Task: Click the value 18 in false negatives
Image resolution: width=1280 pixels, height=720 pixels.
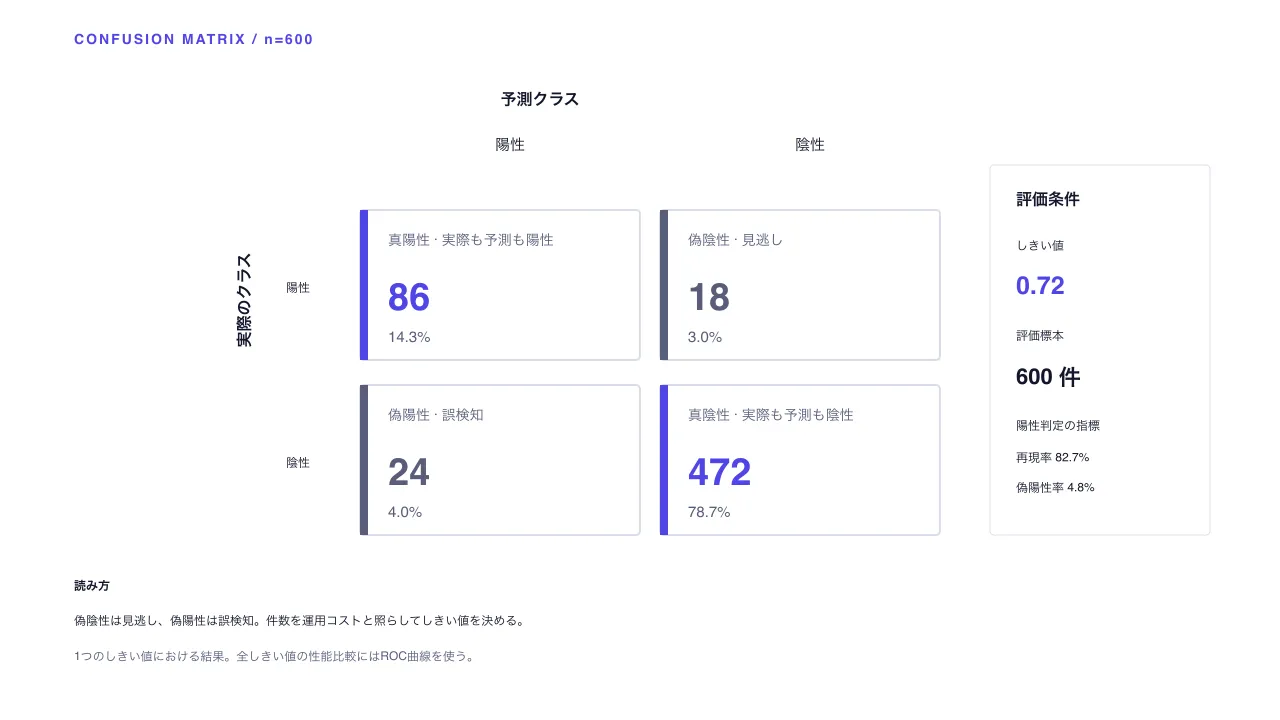Action: (x=709, y=298)
